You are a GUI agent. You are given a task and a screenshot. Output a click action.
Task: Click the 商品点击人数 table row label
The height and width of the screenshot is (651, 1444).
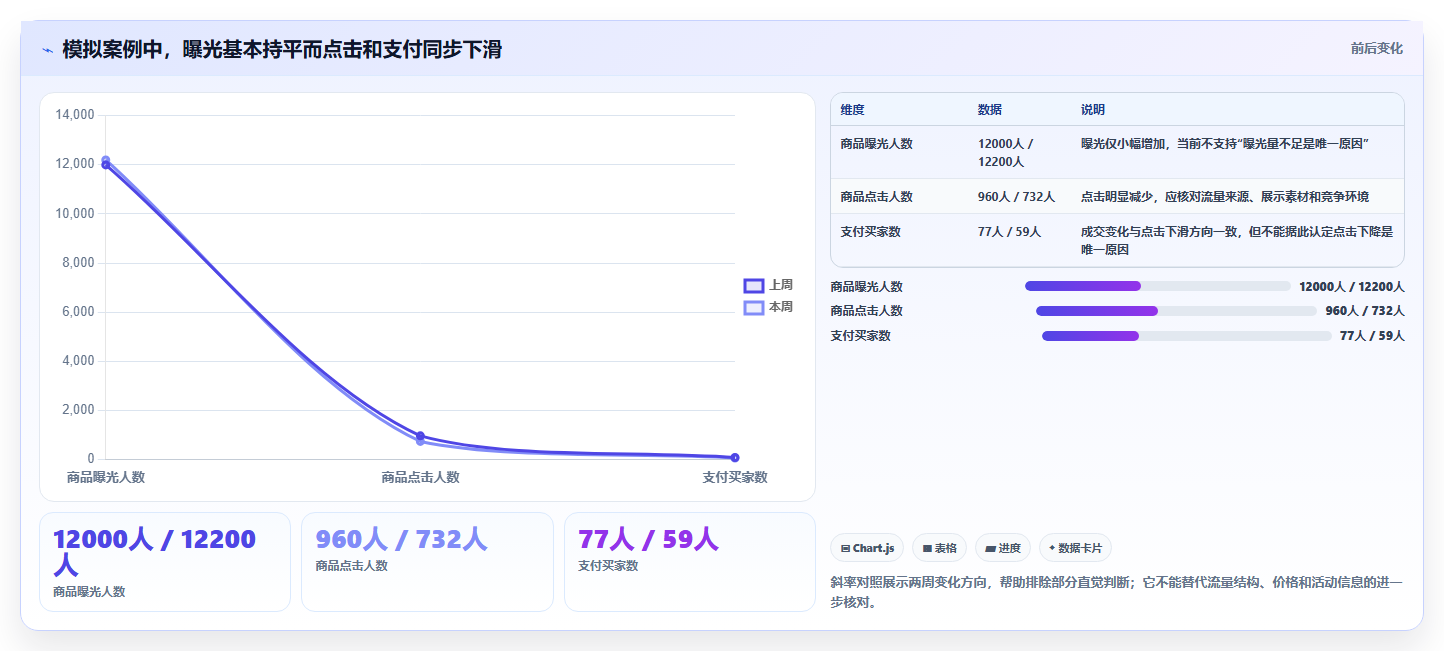877,197
